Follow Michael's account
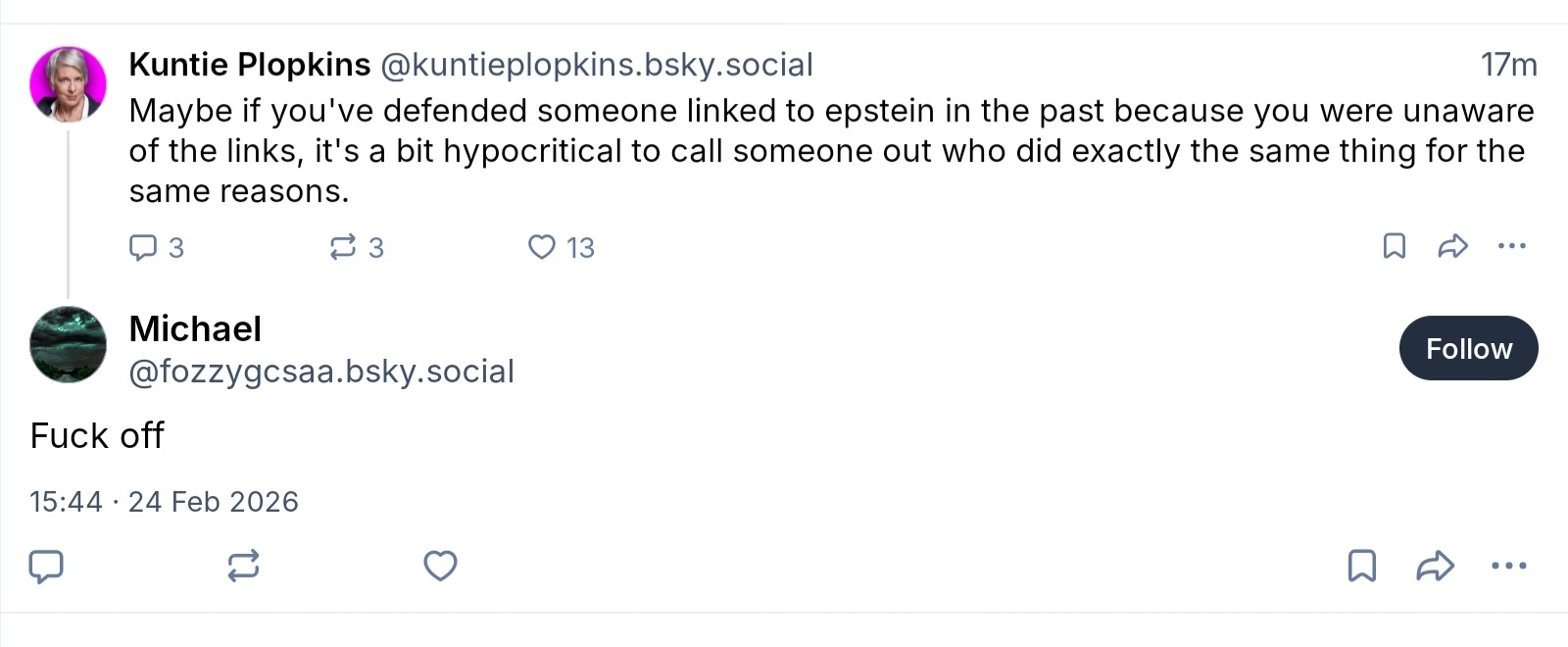Viewport: 1568px width, 647px height. (x=1468, y=348)
